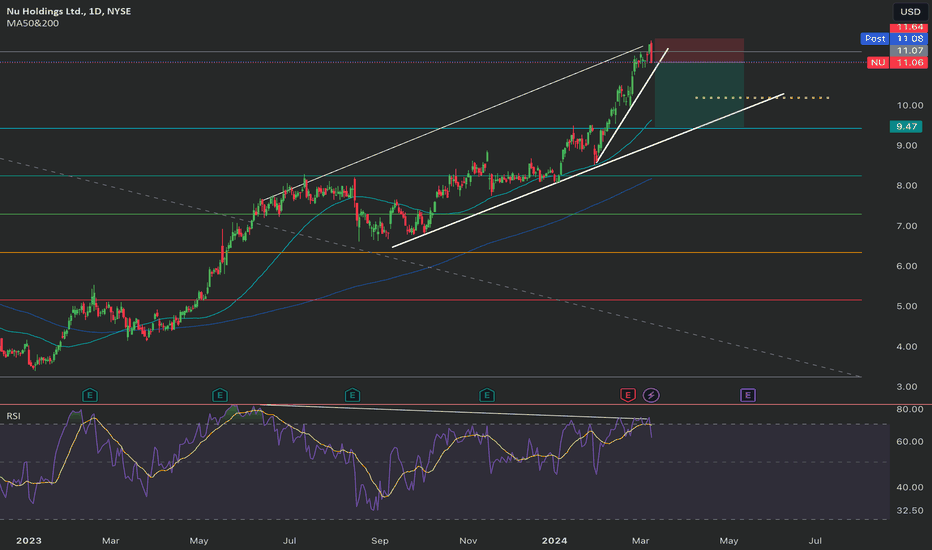
Task: Click the Nov label on the time axis
Action: [468, 540]
